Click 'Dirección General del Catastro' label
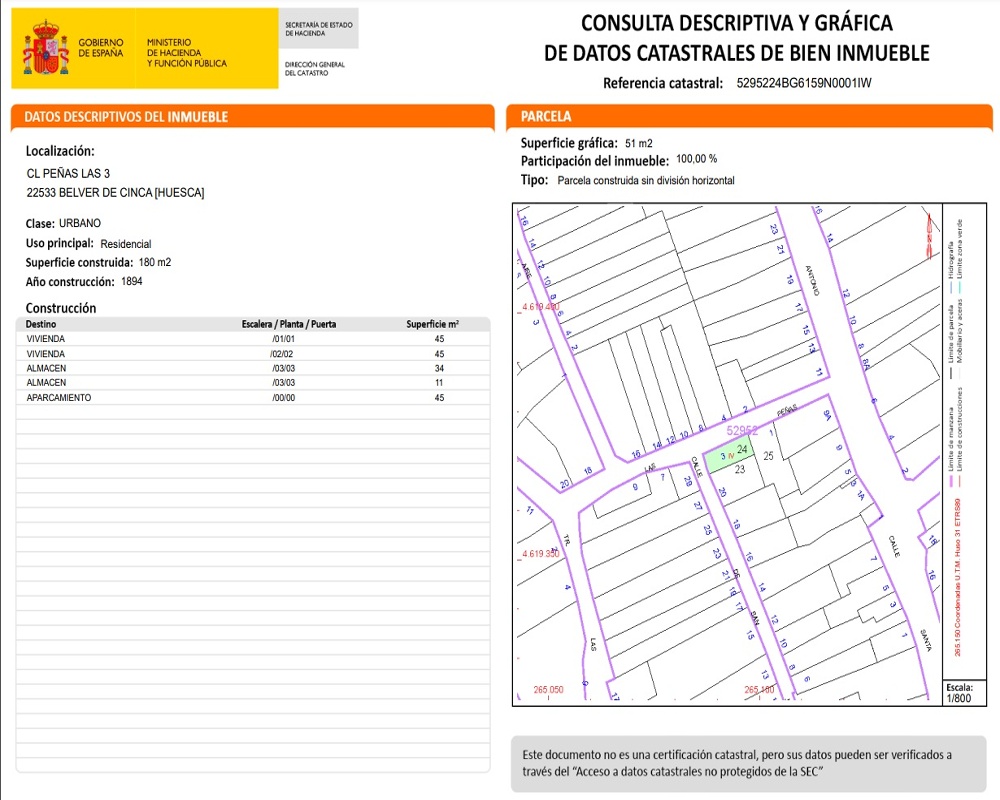1000x800 pixels. [x=314, y=68]
